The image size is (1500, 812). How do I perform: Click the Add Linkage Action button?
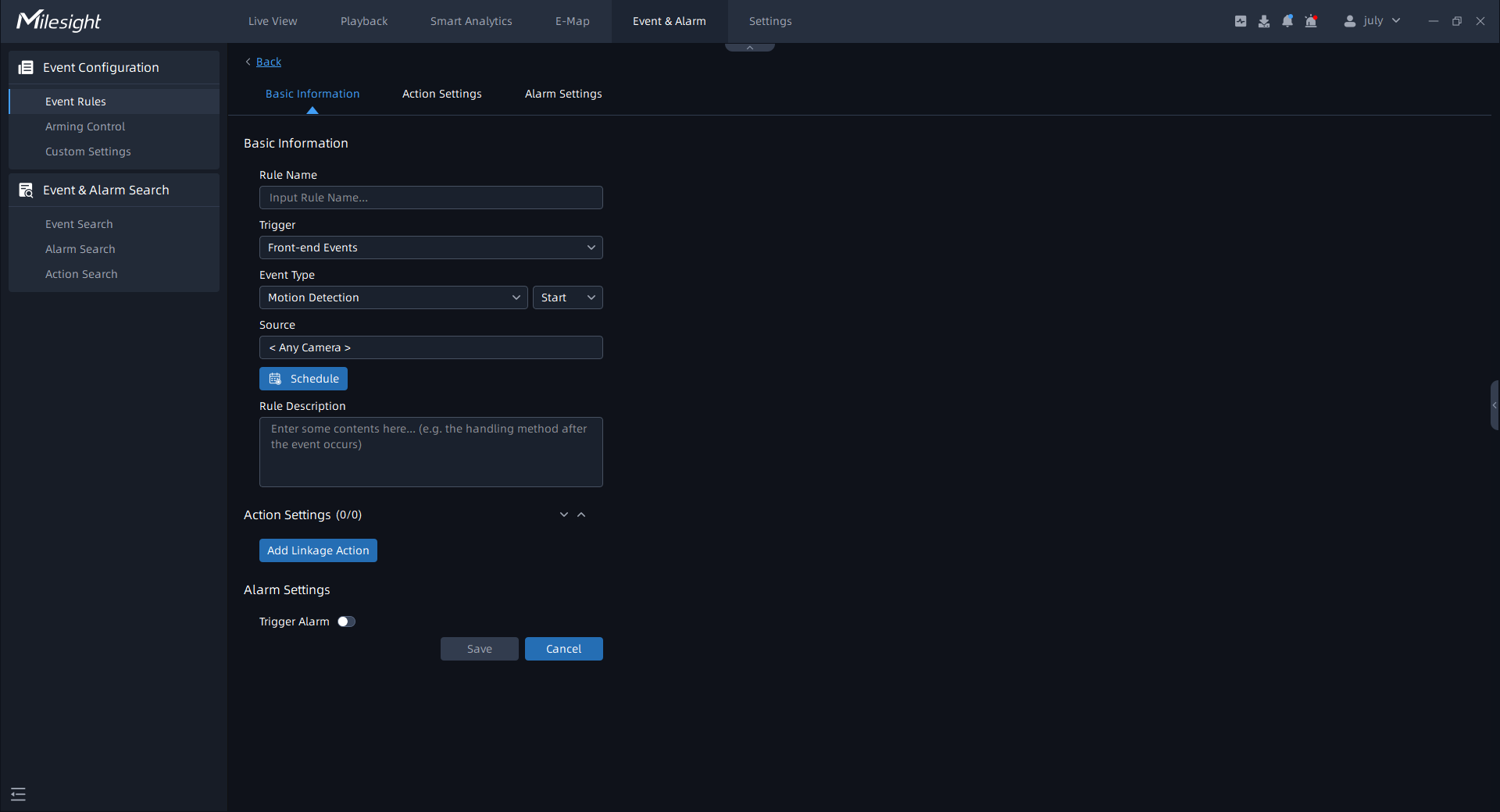318,550
